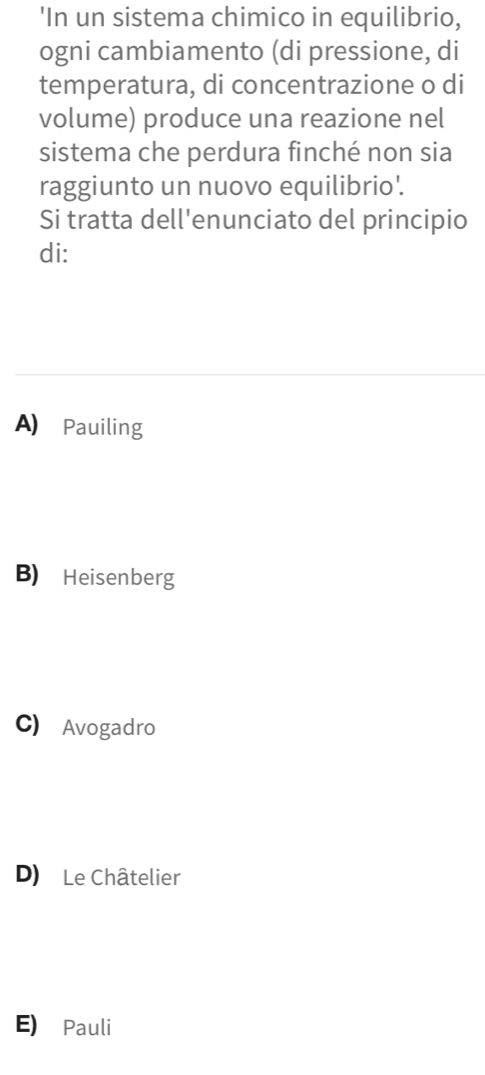Click the bold A) option letter
Image resolution: width=485 pixels, height=1075 pixels.
click(x=27, y=426)
